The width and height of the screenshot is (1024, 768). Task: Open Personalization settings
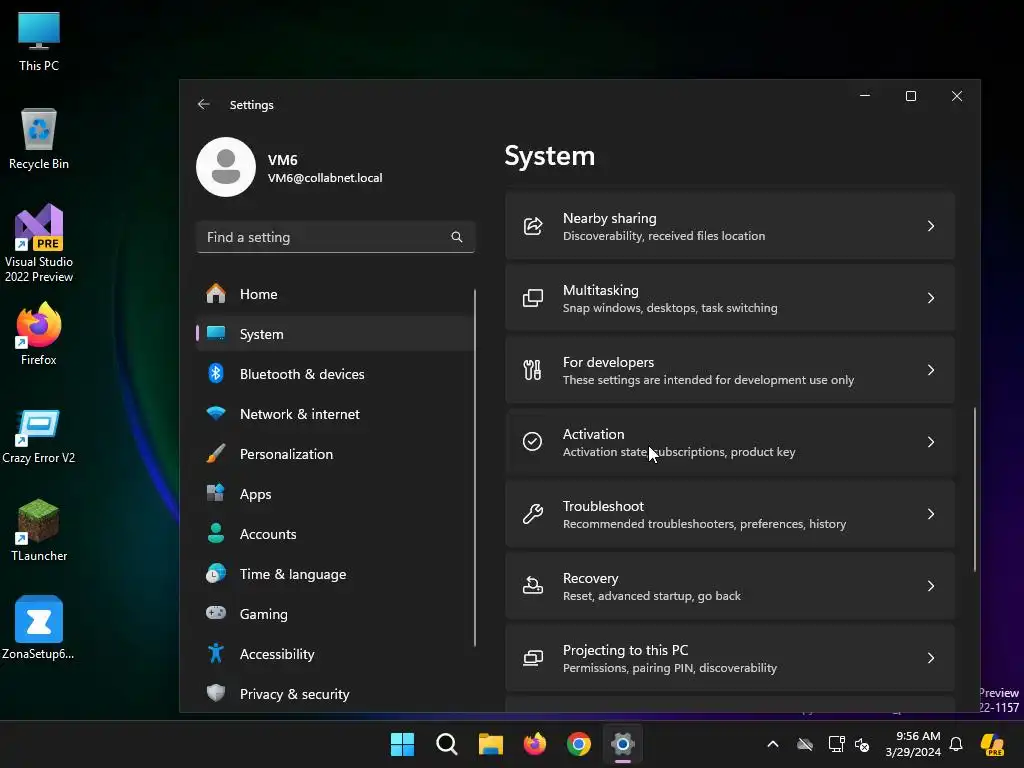tap(334, 454)
